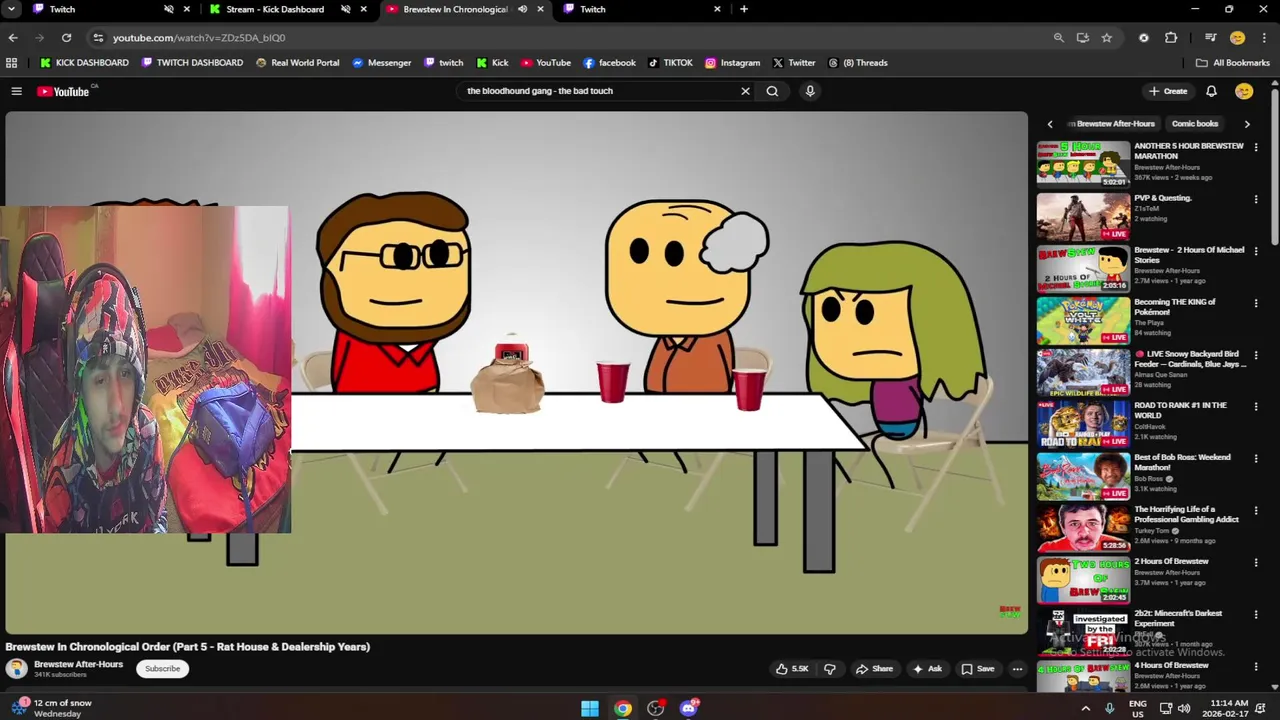Image resolution: width=1280 pixels, height=720 pixels.
Task: Mute the Brewstew YouTube tab audio
Action: pos(522,9)
